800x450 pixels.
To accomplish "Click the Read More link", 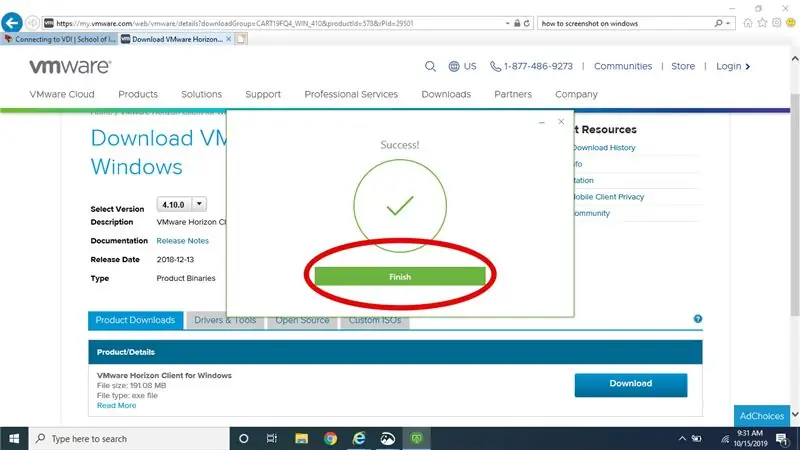I will pyautogui.click(x=116, y=405).
